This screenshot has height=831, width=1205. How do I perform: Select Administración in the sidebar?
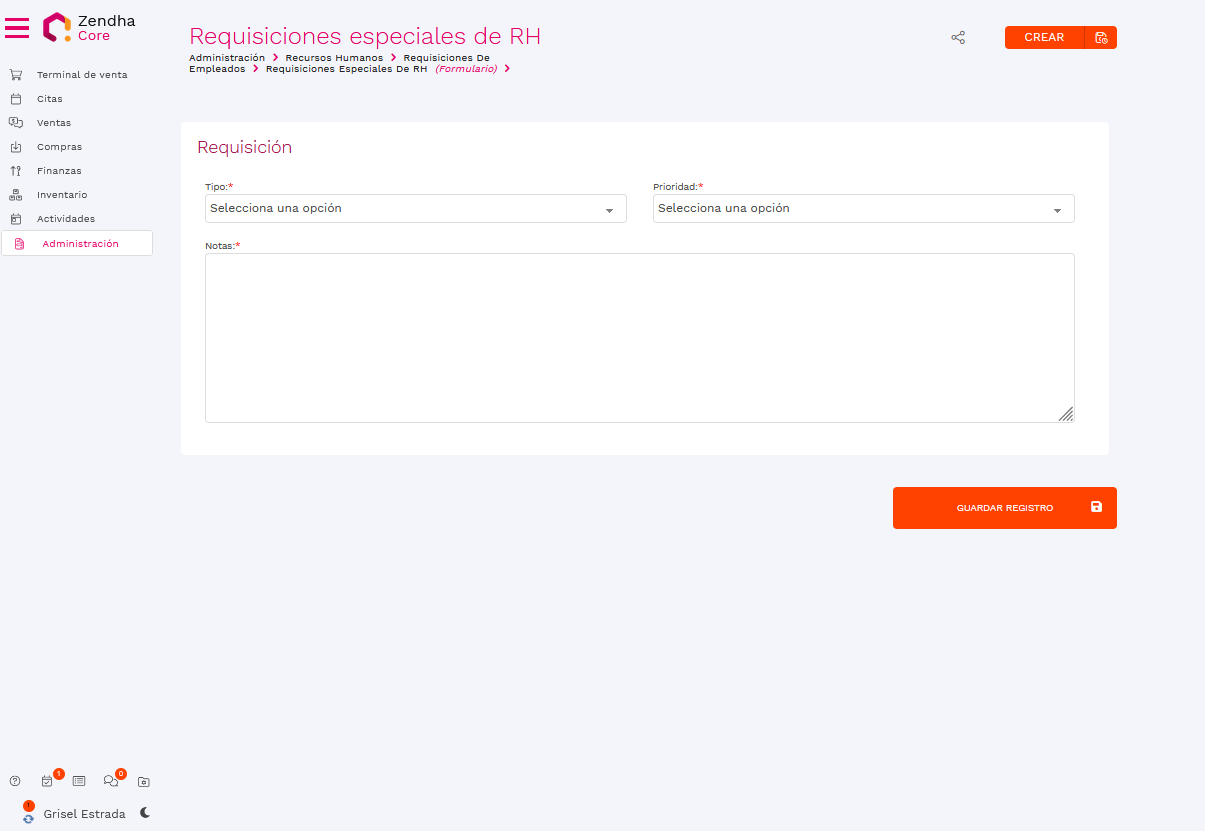80,244
